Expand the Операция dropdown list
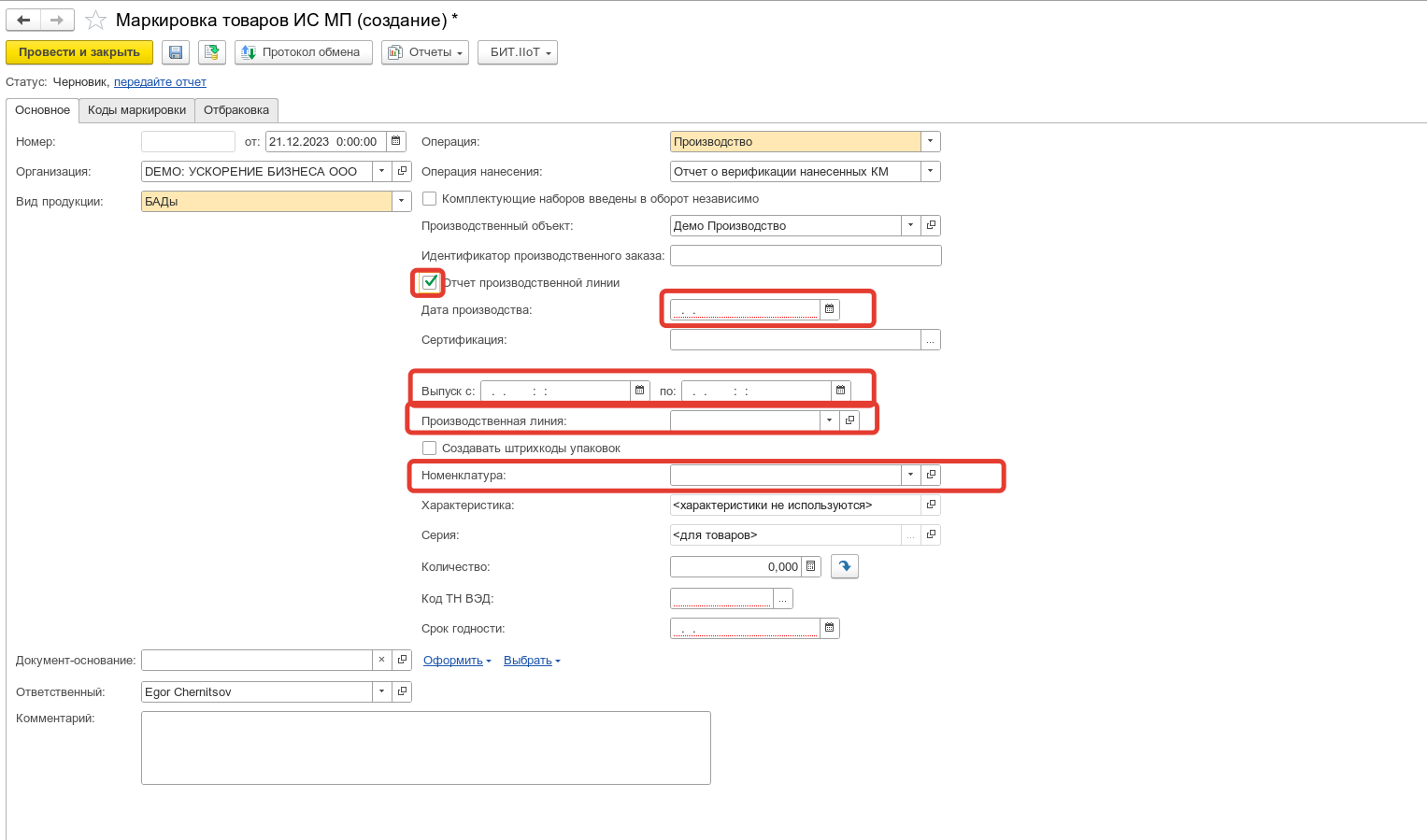This screenshot has width=1427, height=840. [930, 142]
